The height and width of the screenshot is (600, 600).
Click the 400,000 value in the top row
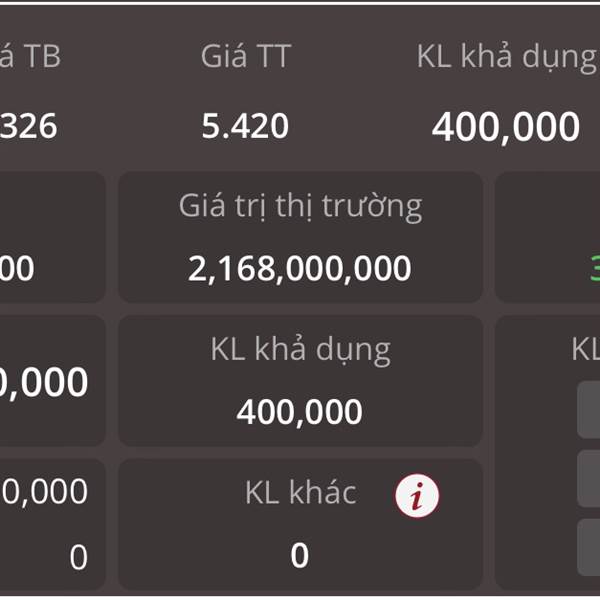505,127
